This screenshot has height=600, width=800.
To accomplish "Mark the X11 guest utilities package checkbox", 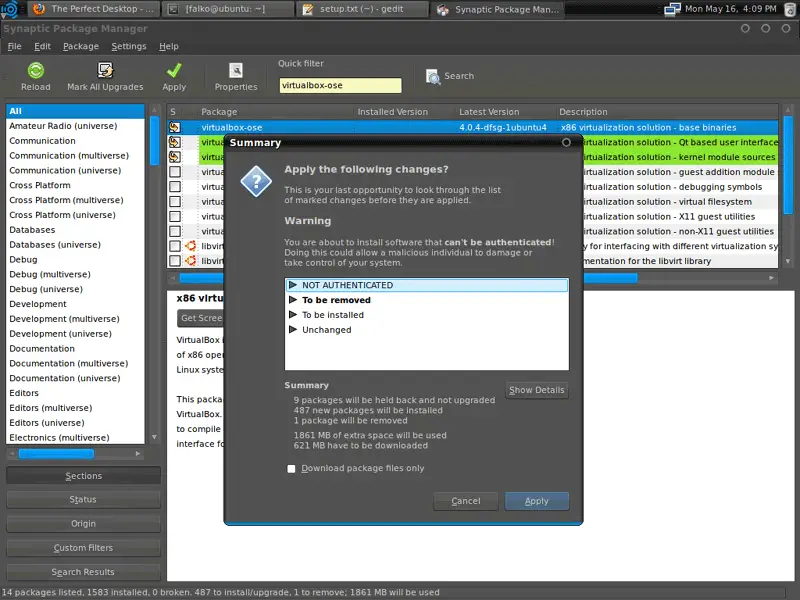I will tap(174, 216).
